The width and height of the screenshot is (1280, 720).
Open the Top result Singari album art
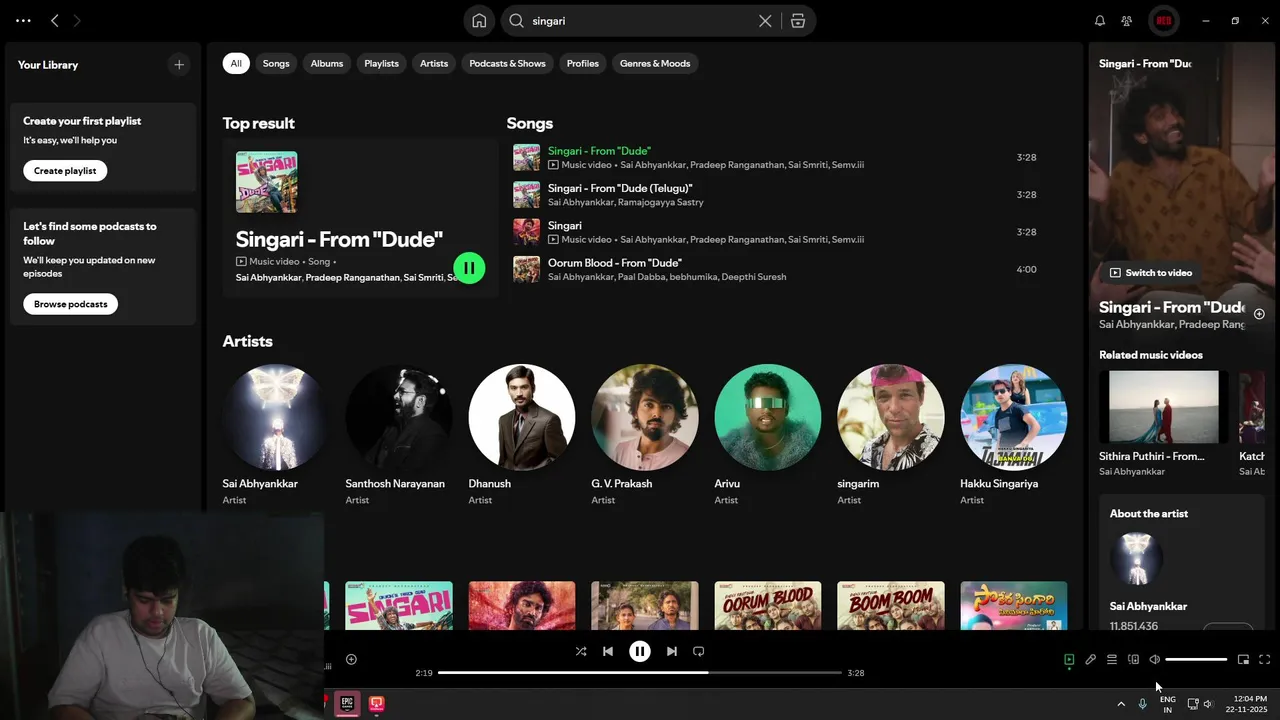coord(266,182)
